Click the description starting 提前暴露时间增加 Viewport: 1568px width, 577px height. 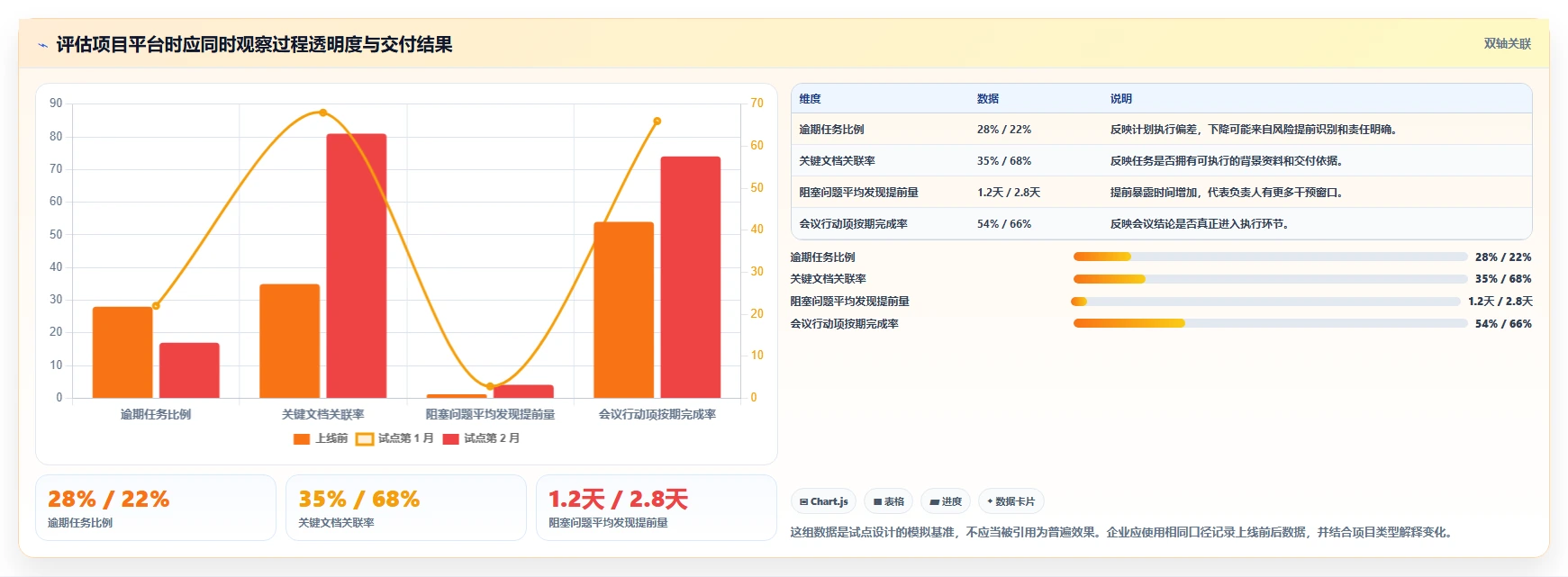click(1229, 193)
